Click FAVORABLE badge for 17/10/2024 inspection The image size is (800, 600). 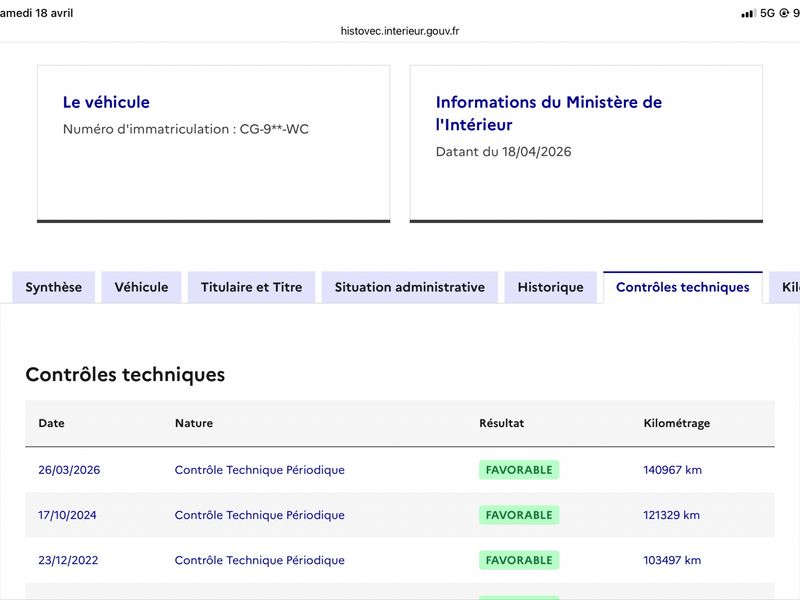tap(519, 515)
